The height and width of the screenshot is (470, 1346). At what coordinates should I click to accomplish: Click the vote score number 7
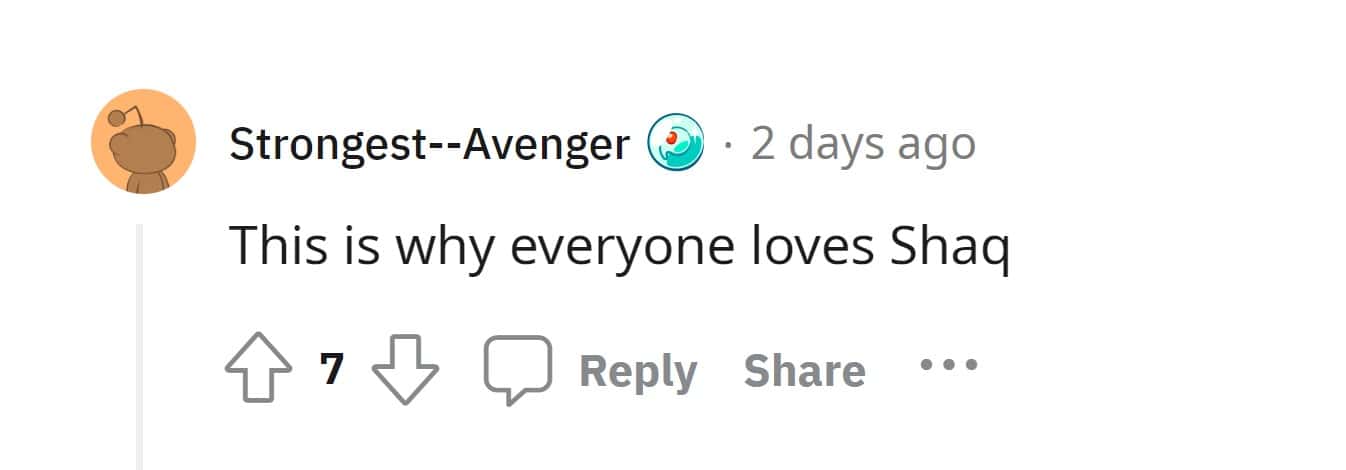(x=333, y=370)
